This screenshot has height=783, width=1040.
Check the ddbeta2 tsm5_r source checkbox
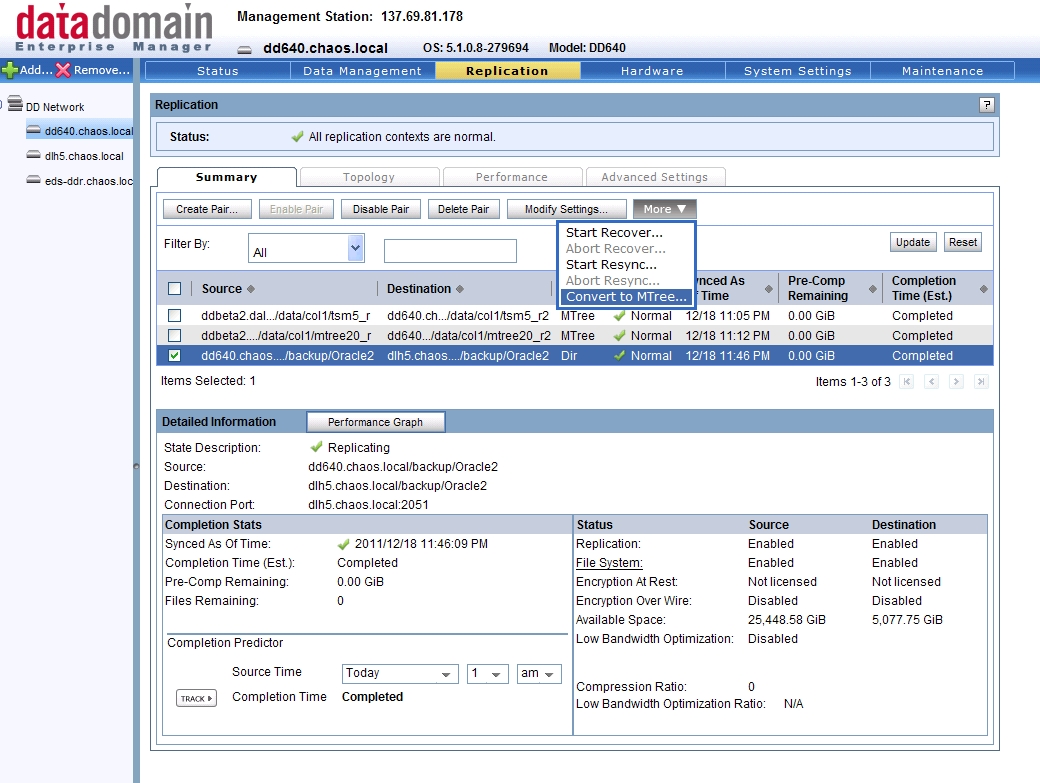pos(174,316)
